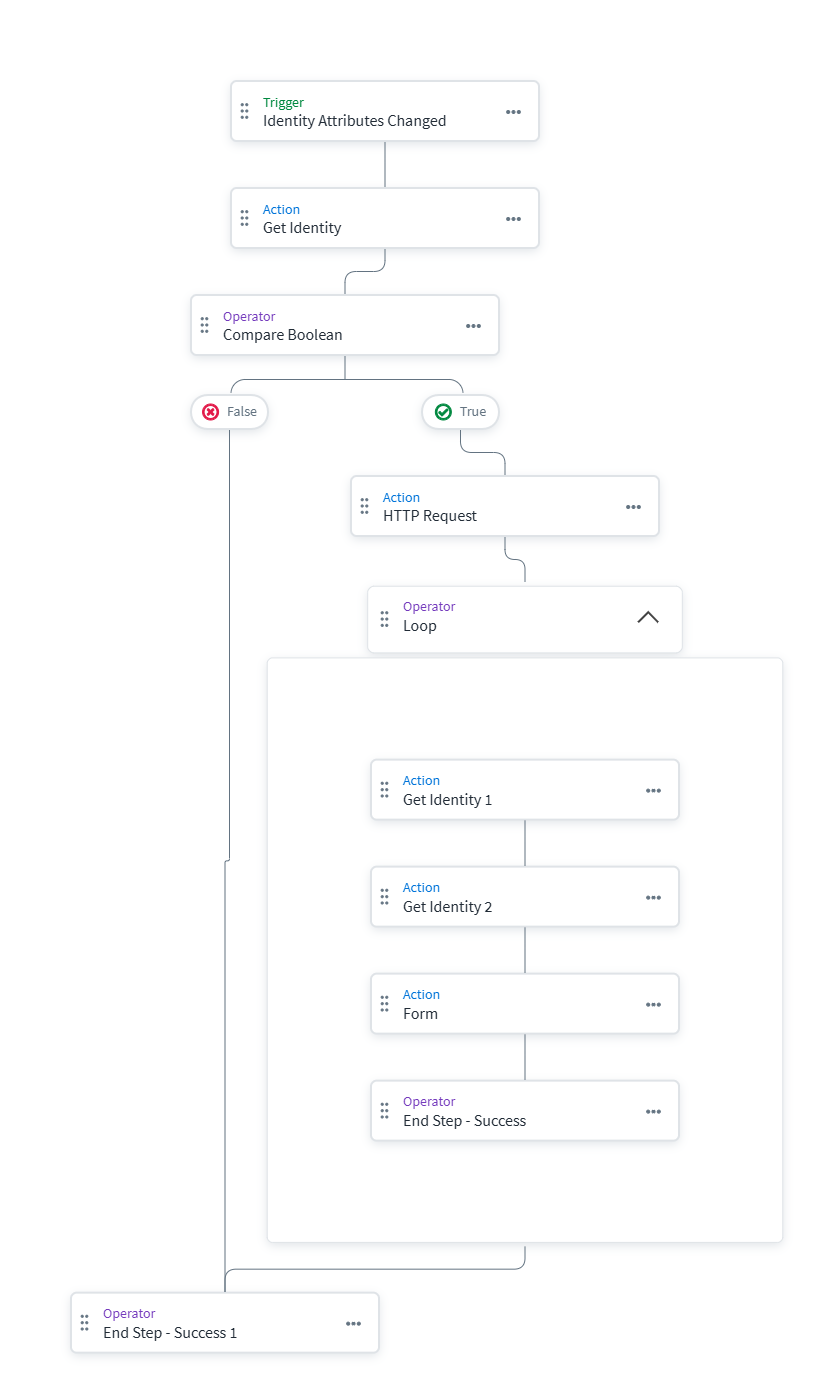This screenshot has height=1374, width=818.
Task: Click the drag handle on Compare Boolean
Action: [204, 325]
